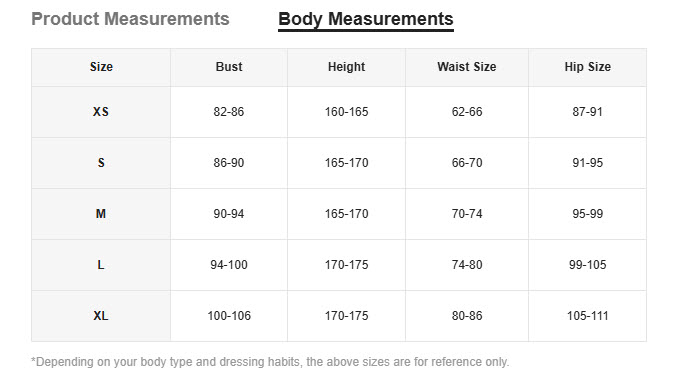Click the 82-86 bust cell

point(229,112)
